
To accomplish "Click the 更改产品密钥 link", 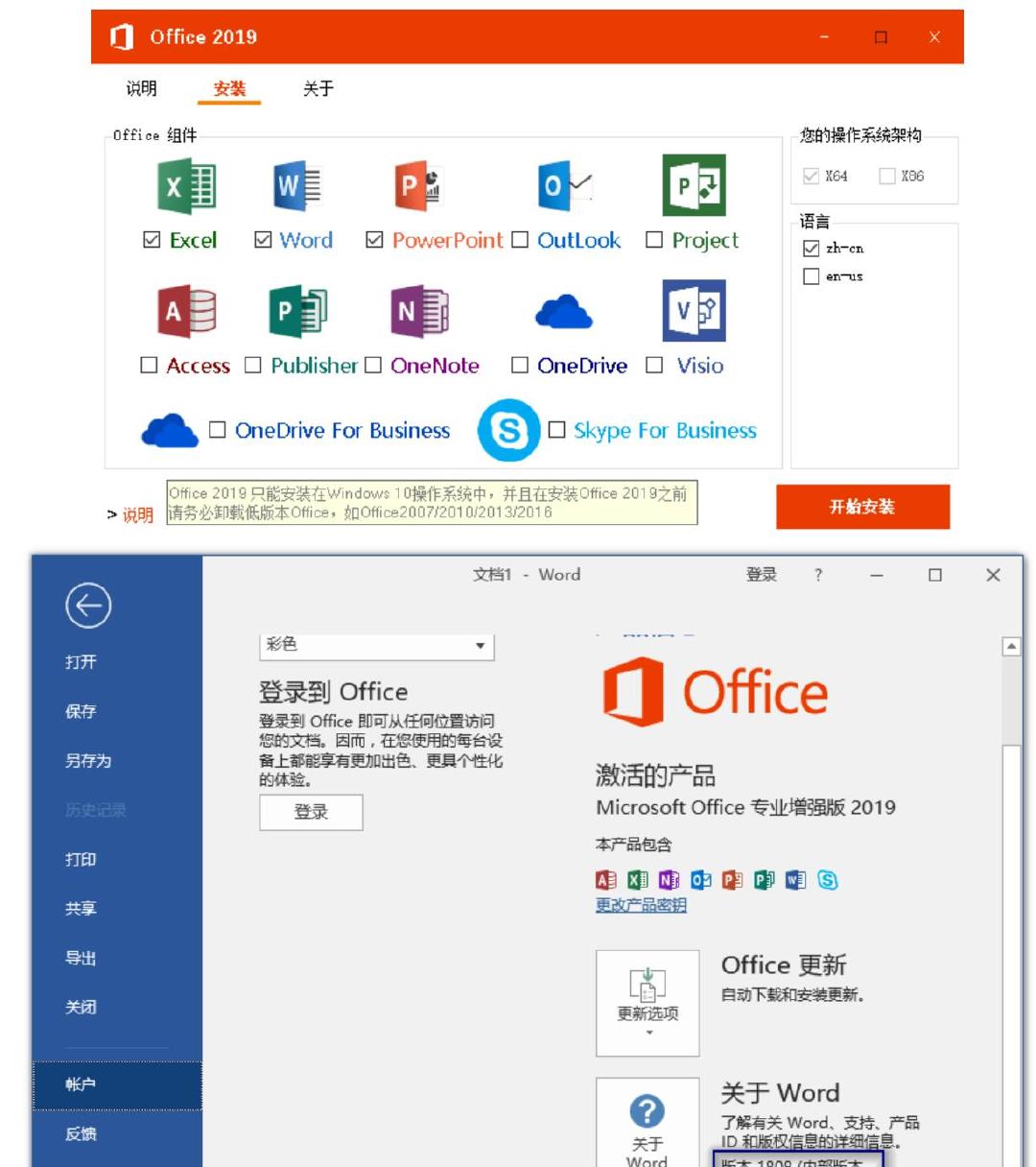I will (x=641, y=905).
